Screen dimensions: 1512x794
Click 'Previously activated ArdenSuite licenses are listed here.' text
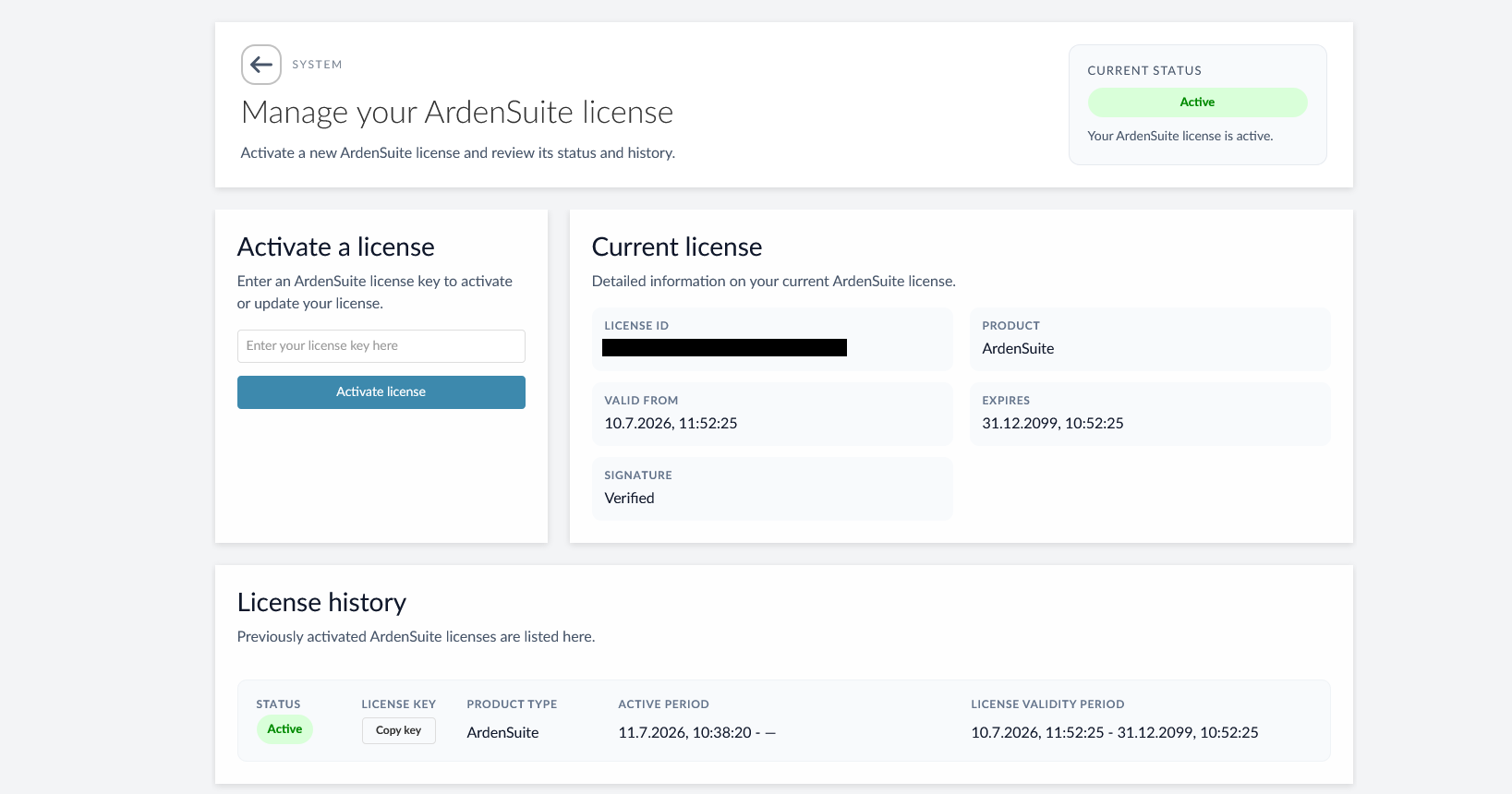point(416,637)
